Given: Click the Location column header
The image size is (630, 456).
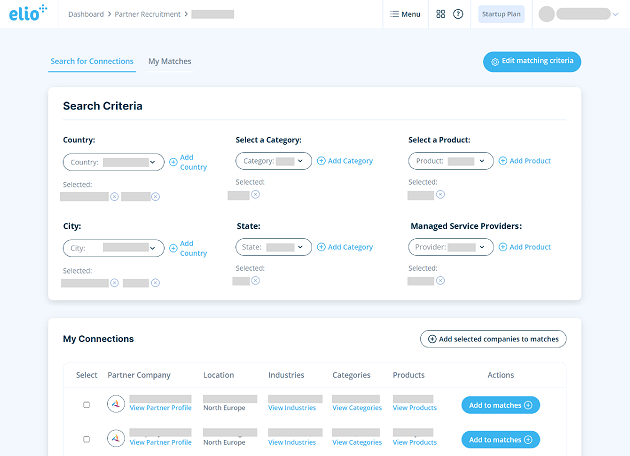Looking at the screenshot, I should [x=219, y=375].
